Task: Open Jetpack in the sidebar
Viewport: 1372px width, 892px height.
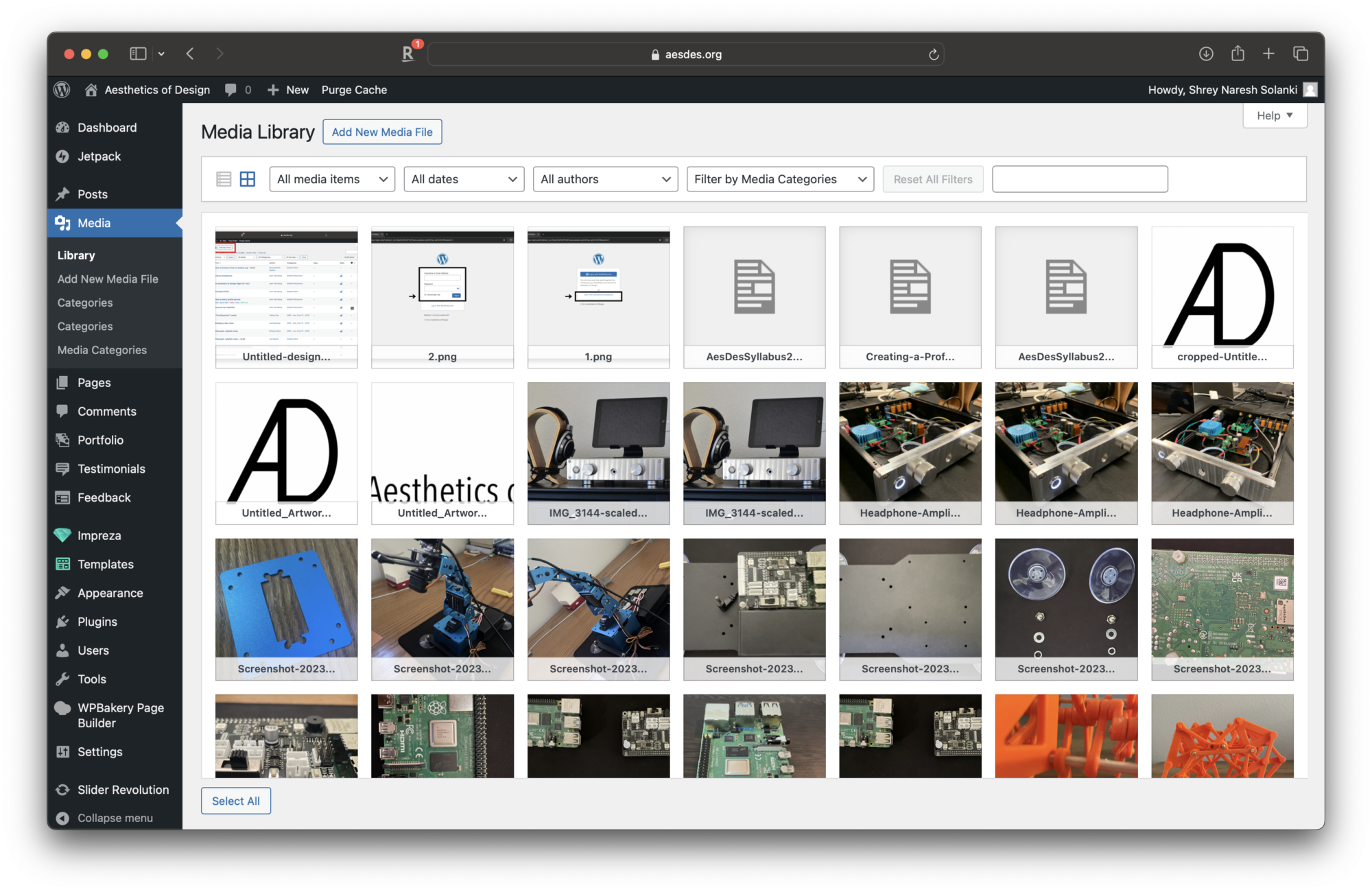Action: click(99, 156)
